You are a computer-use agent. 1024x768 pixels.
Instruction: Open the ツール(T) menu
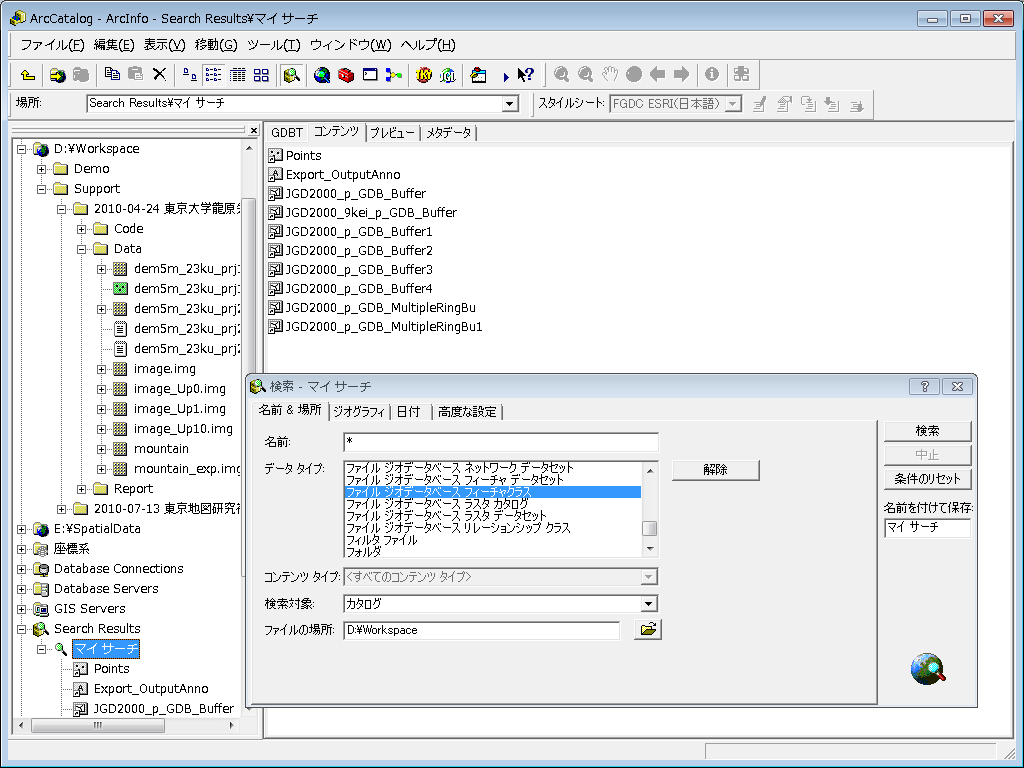[274, 44]
